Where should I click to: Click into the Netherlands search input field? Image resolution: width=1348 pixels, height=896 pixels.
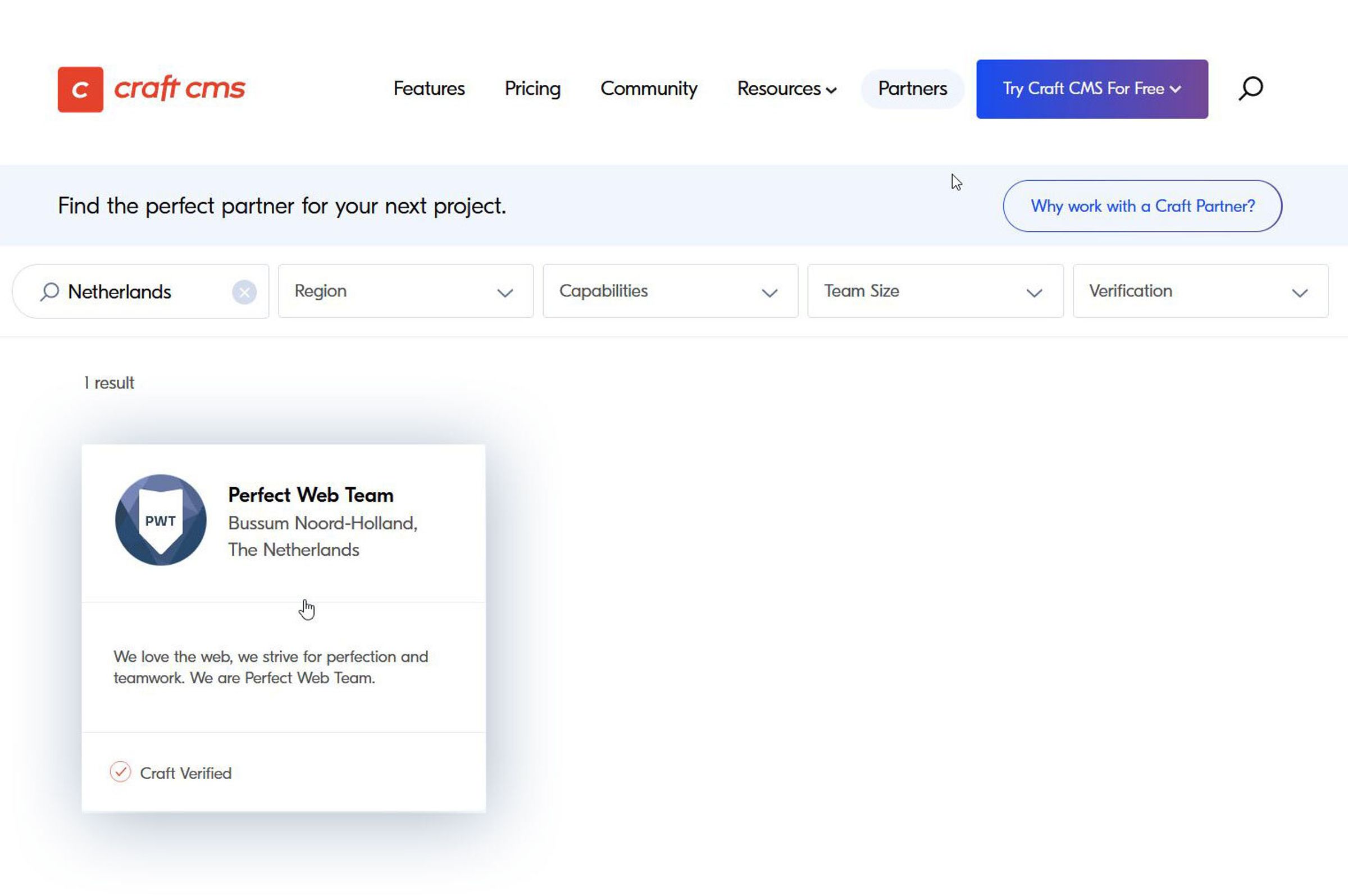143,292
